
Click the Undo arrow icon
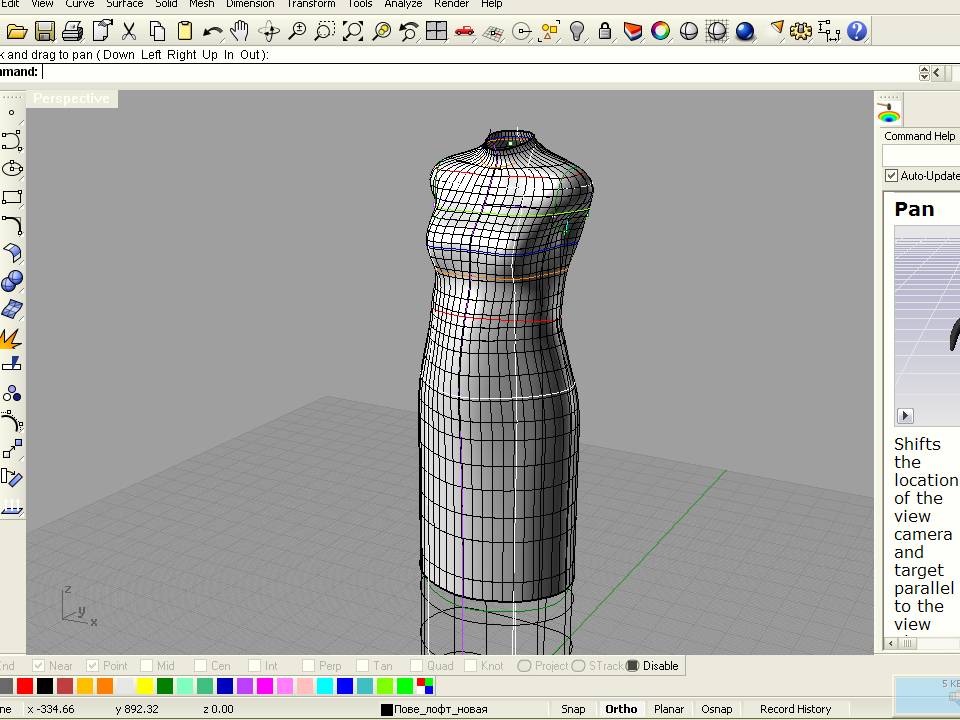point(212,32)
